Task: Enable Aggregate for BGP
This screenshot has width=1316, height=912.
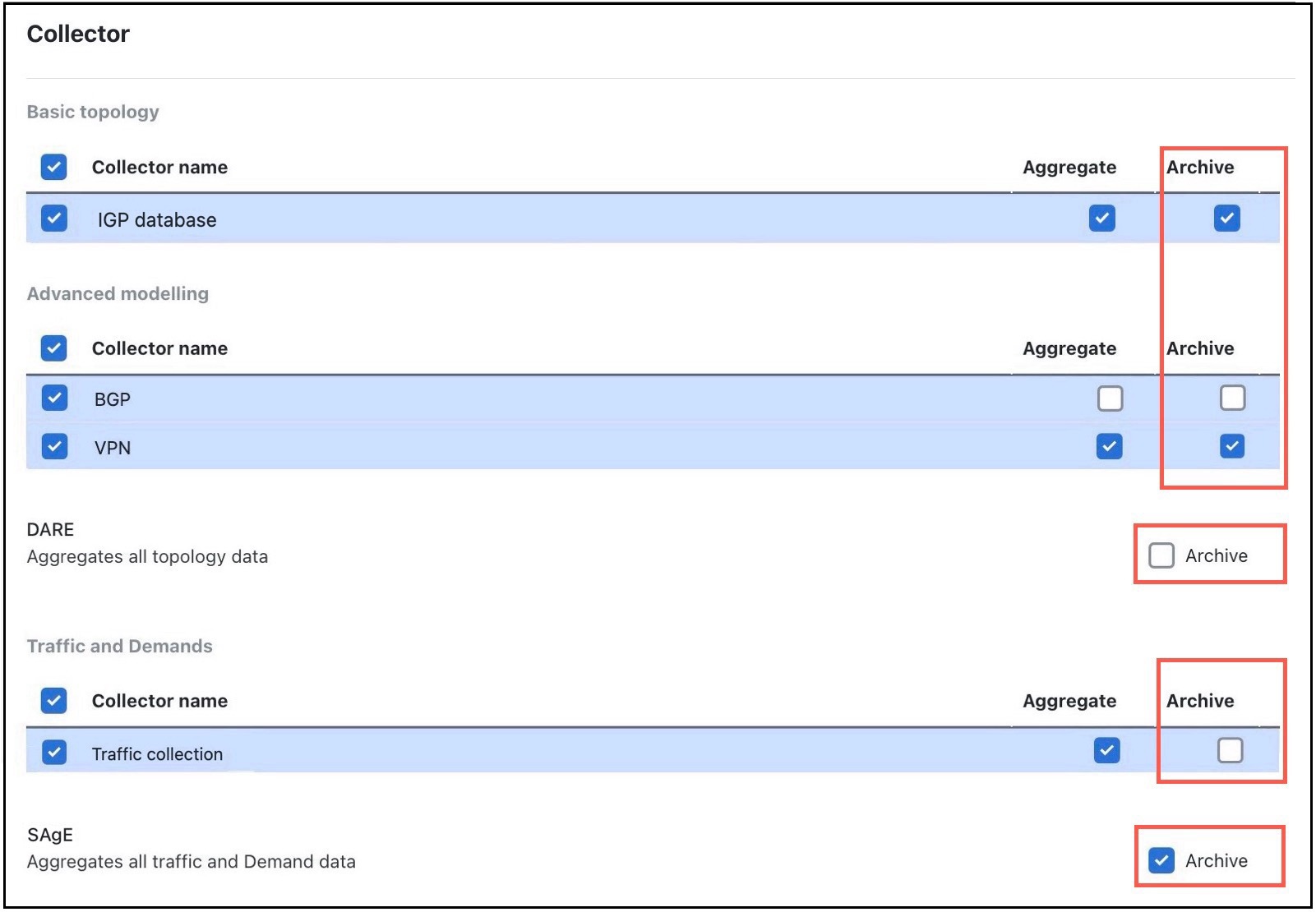Action: 1110,398
